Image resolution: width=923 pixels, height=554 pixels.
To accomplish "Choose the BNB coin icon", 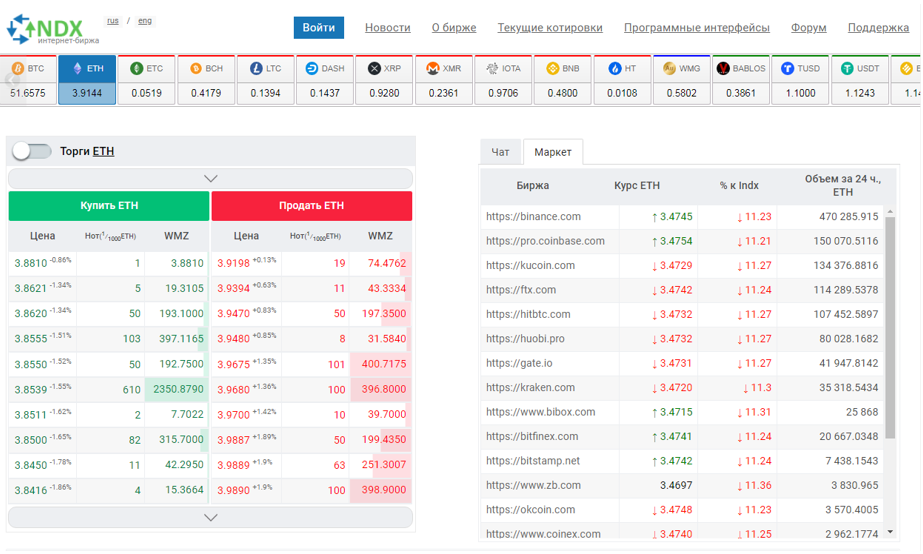I will pyautogui.click(x=552, y=68).
